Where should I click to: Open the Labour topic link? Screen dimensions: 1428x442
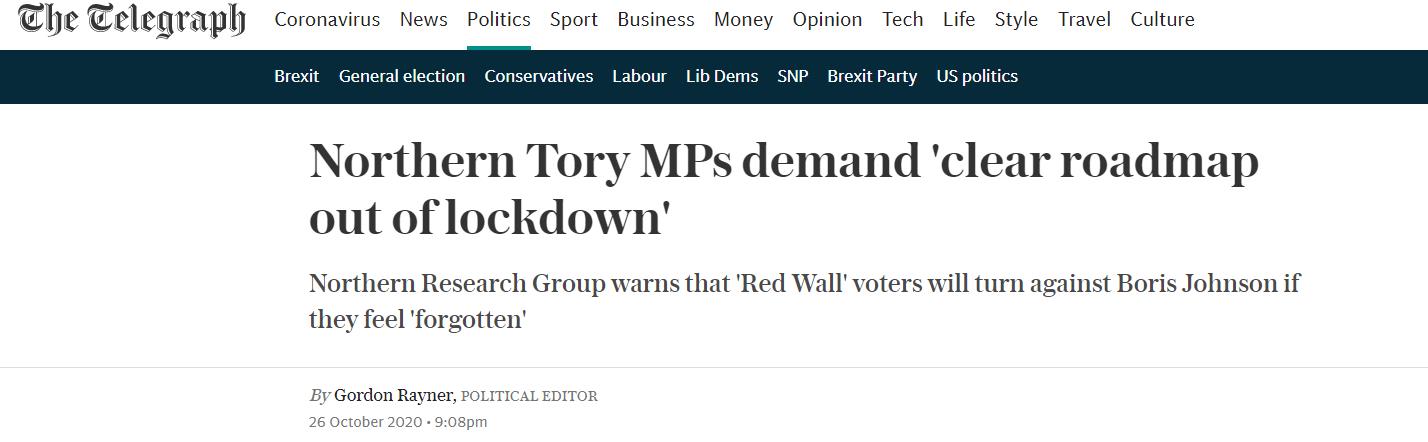click(639, 76)
